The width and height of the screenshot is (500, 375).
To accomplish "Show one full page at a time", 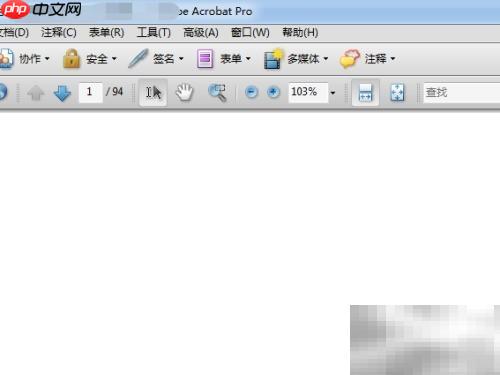I will click(x=397, y=92).
